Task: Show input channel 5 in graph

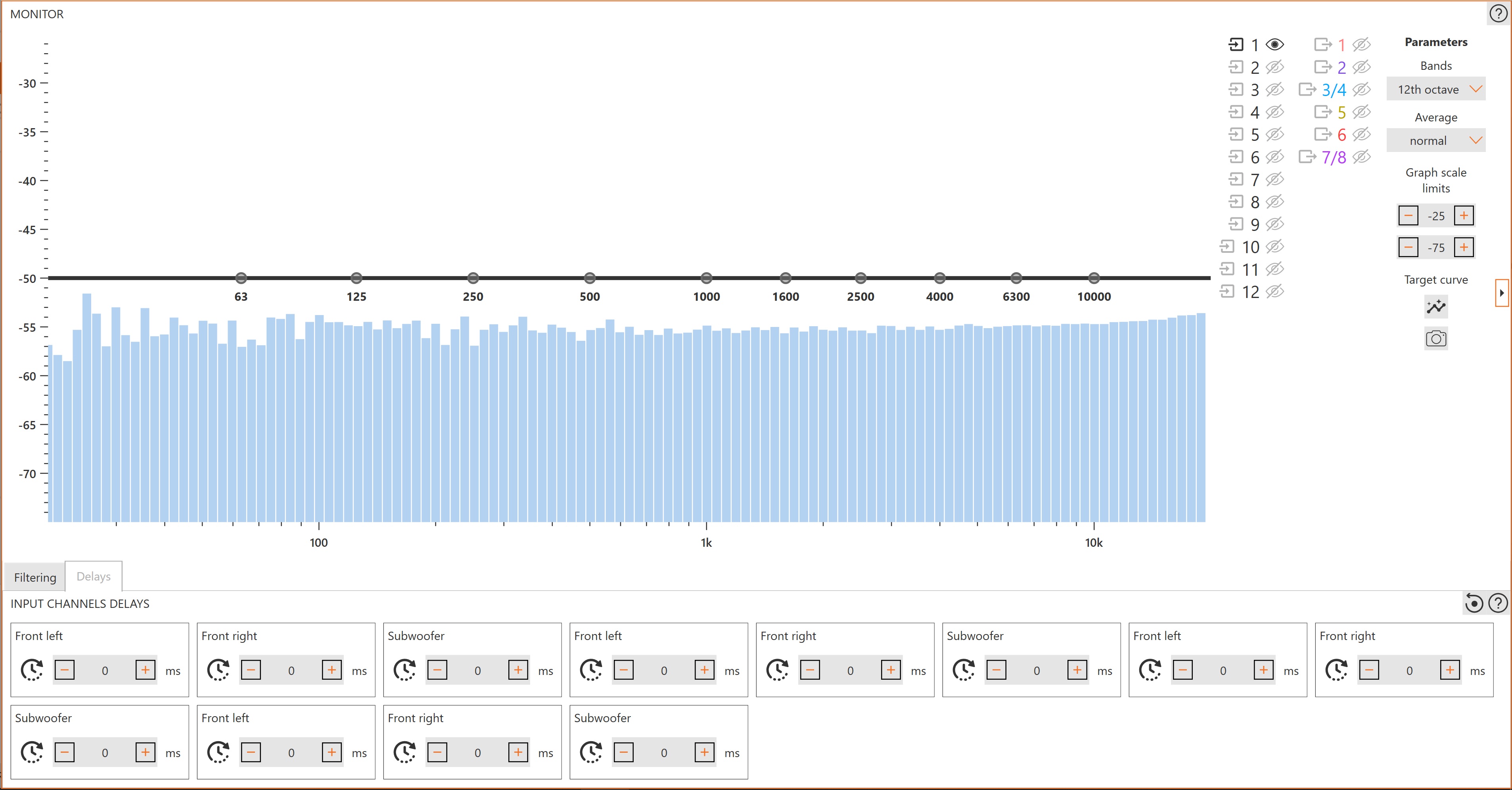Action: point(1275,135)
